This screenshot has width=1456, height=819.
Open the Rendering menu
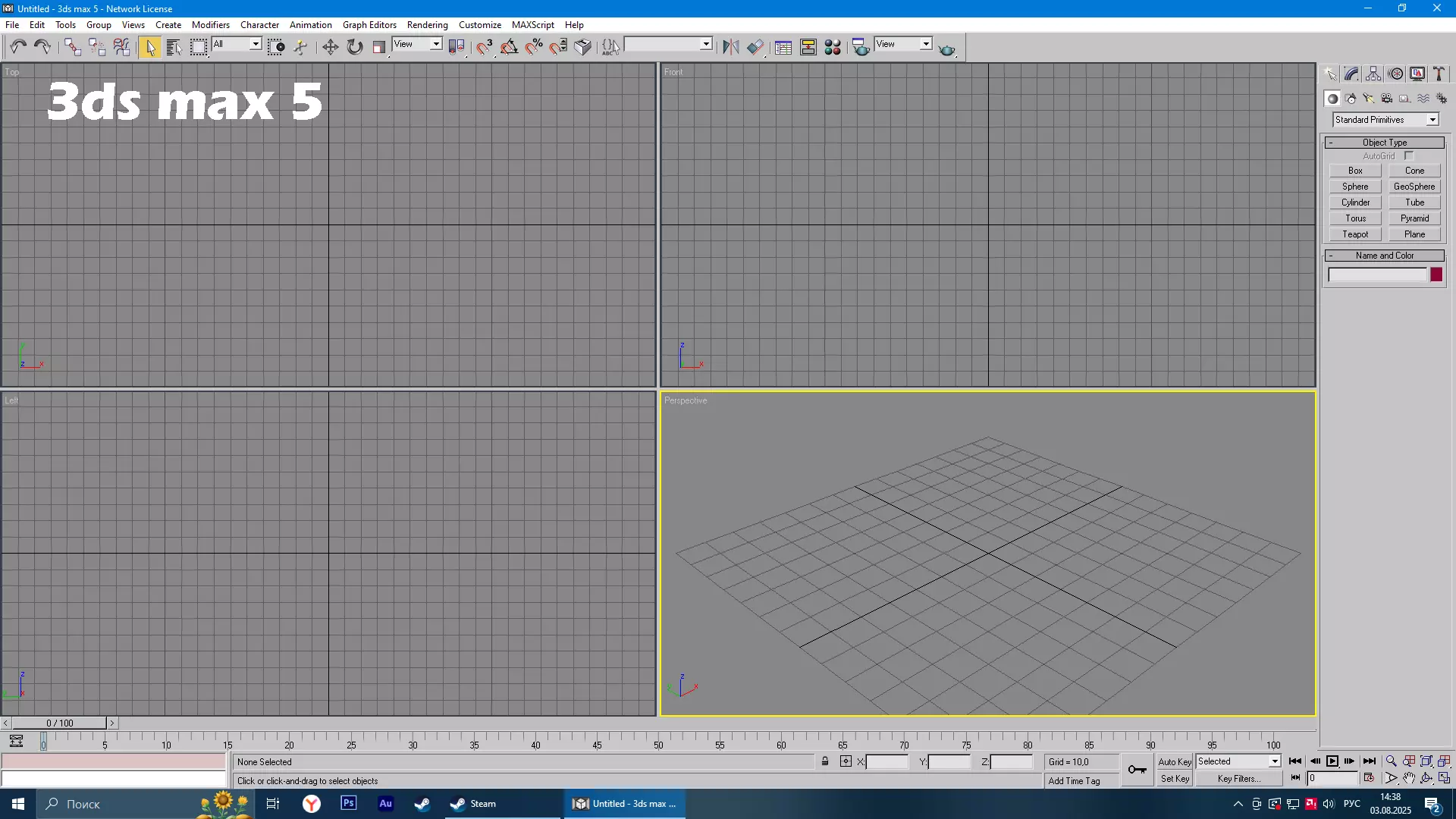[x=427, y=25]
